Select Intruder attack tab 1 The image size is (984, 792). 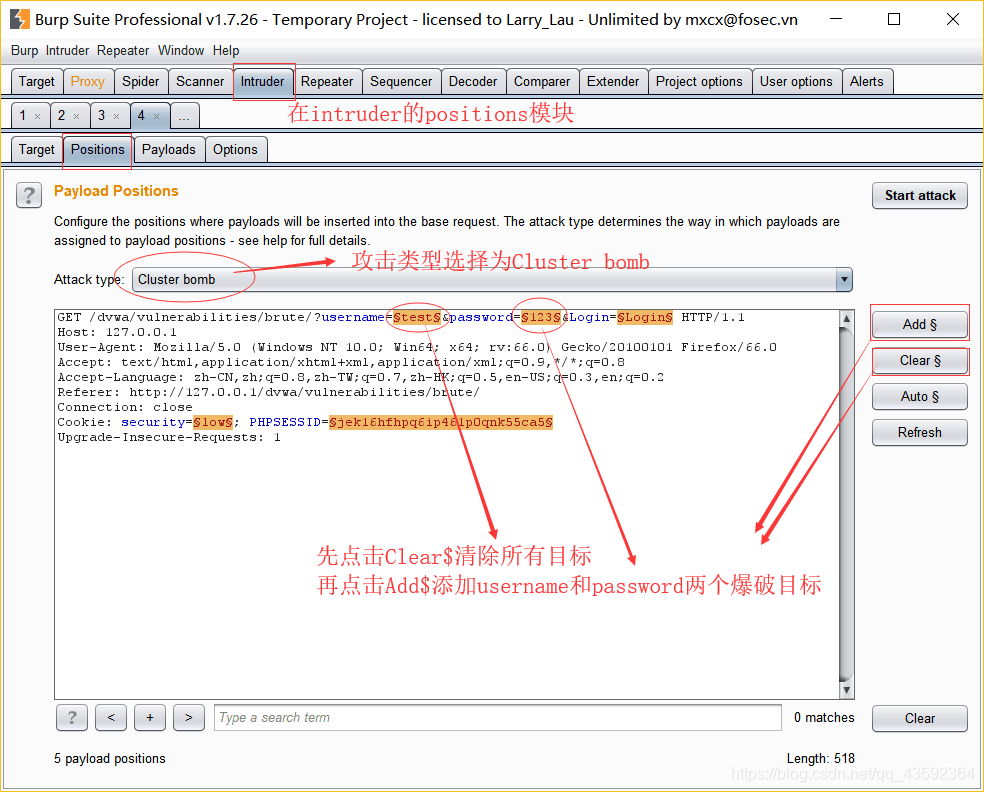(x=23, y=115)
